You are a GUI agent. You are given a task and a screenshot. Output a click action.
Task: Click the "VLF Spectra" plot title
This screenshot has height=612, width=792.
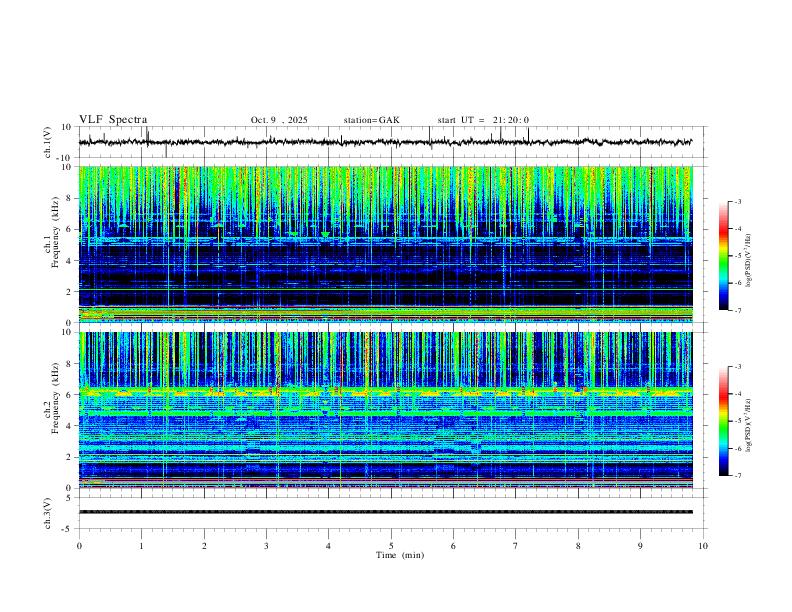coord(113,120)
